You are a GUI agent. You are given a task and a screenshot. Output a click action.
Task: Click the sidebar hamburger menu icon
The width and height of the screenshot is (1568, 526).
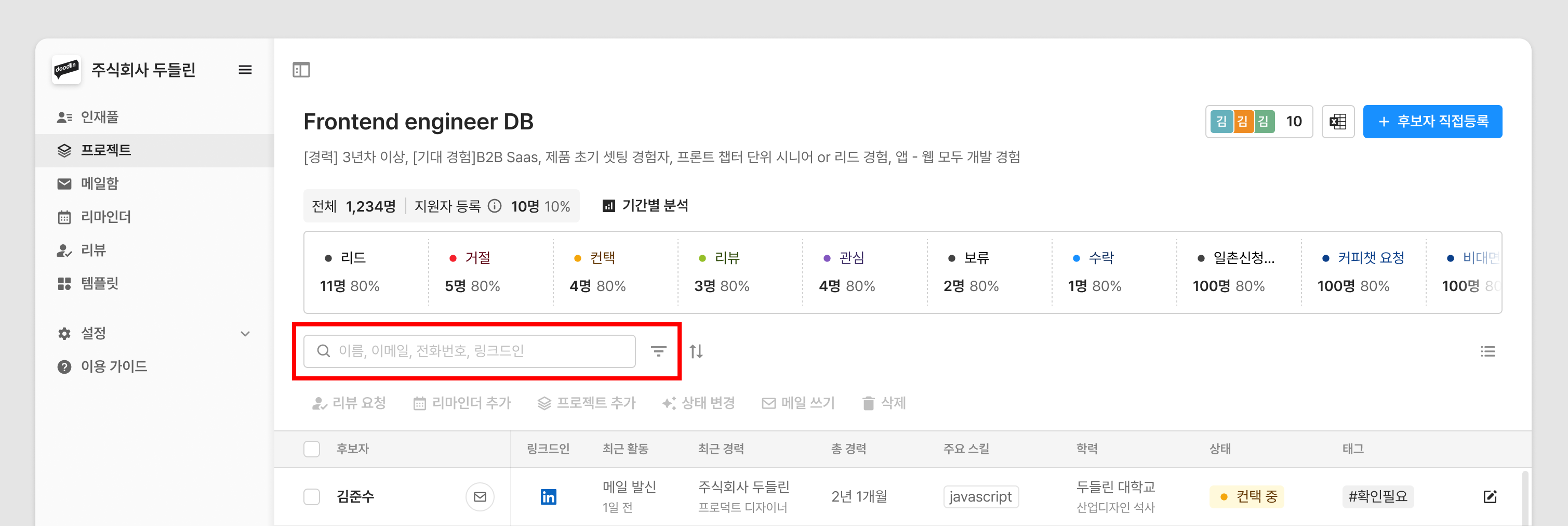tap(245, 70)
